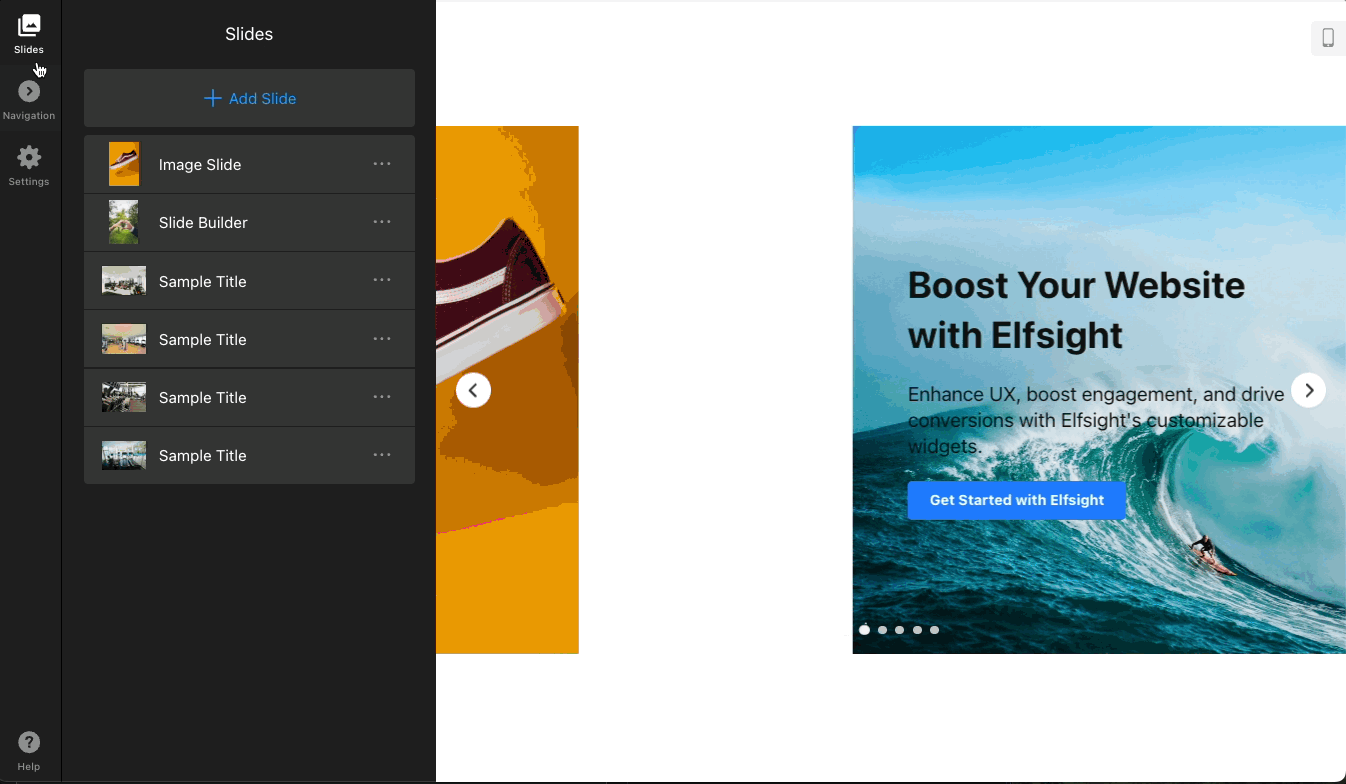The height and width of the screenshot is (784, 1346).
Task: Click the Add Slide button
Action: (x=249, y=98)
